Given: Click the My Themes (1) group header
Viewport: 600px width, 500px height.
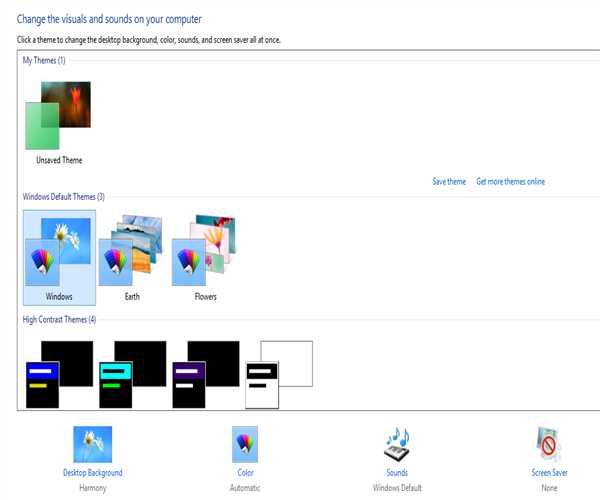Looking at the screenshot, I should (44, 61).
